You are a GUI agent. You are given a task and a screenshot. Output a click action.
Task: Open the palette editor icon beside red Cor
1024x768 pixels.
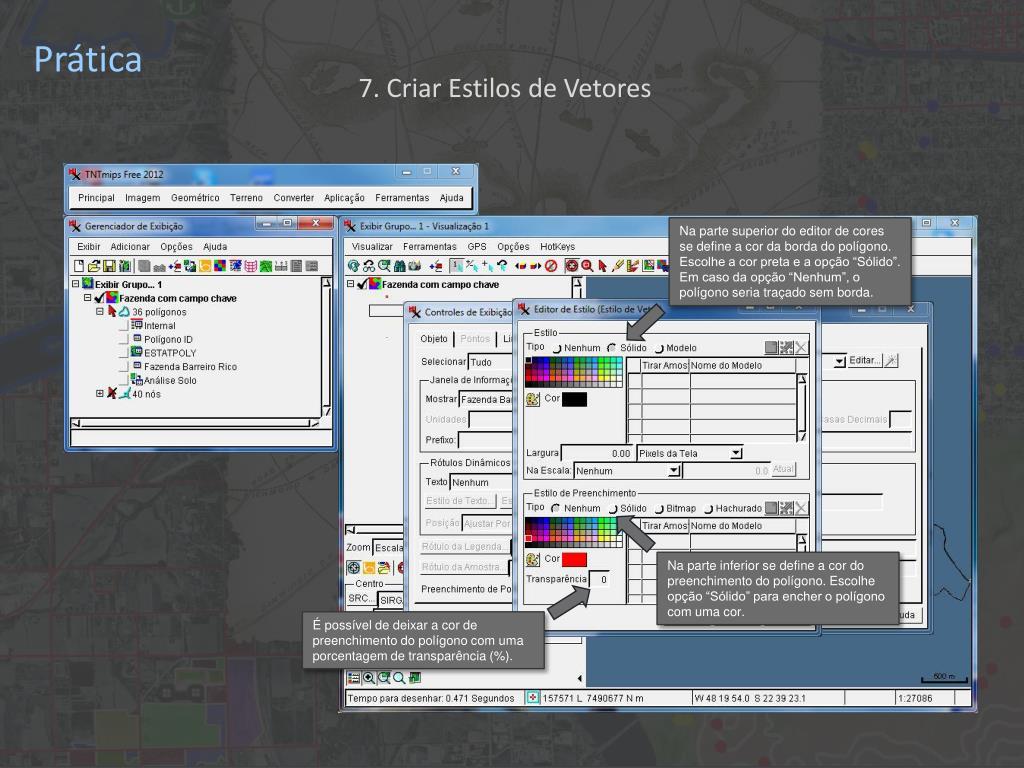tap(533, 560)
